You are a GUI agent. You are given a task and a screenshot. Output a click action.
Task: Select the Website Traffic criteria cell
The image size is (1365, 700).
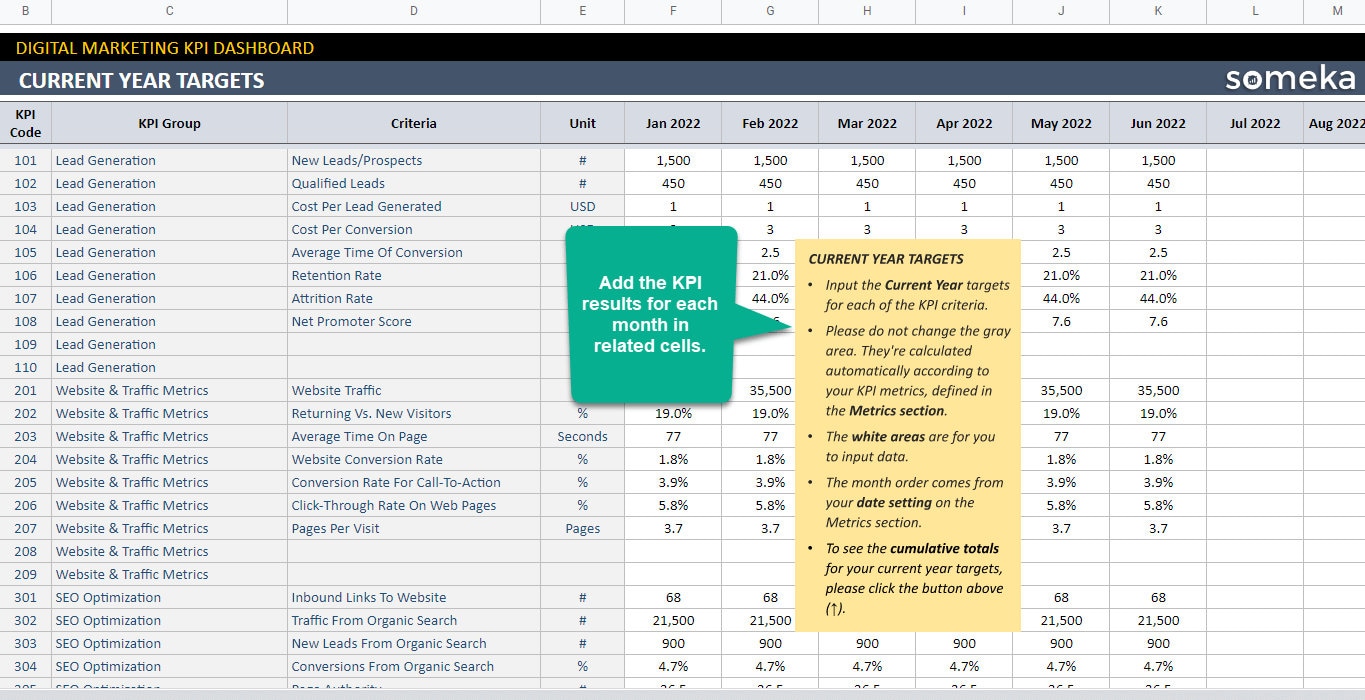point(413,390)
